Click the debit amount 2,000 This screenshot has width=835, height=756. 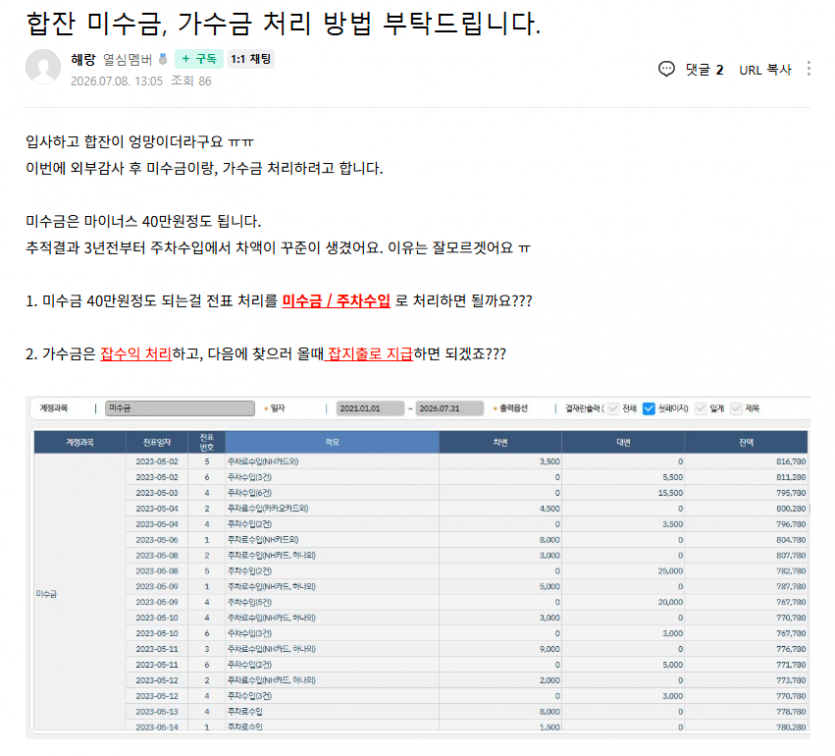pyautogui.click(x=550, y=680)
